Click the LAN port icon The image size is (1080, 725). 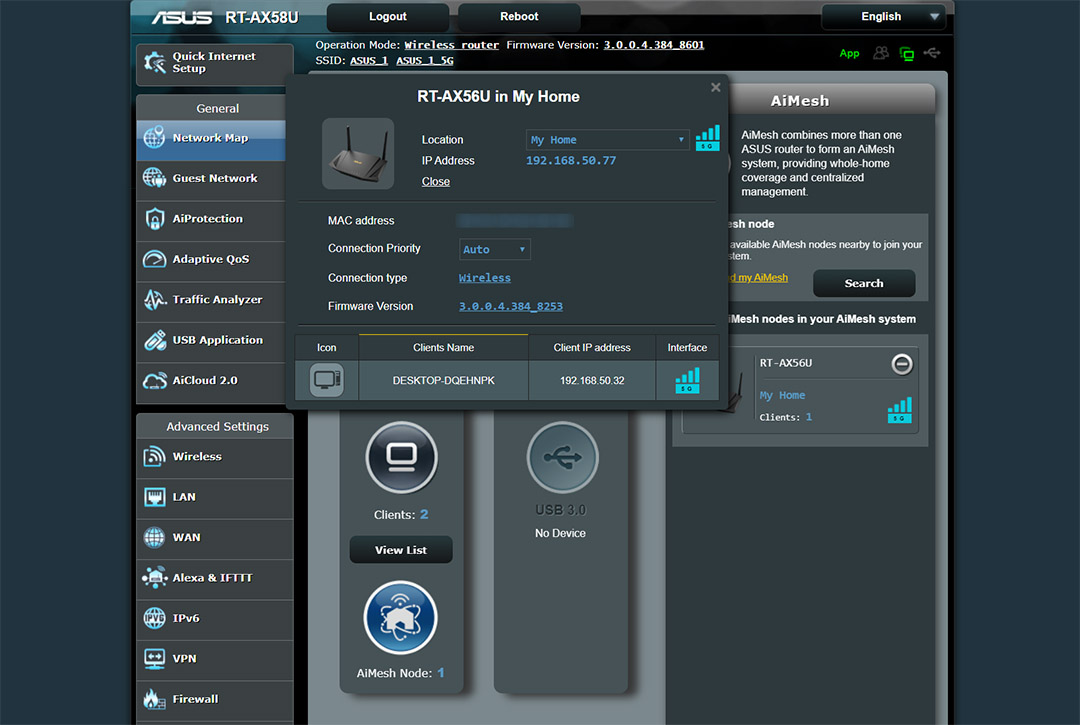(154, 496)
